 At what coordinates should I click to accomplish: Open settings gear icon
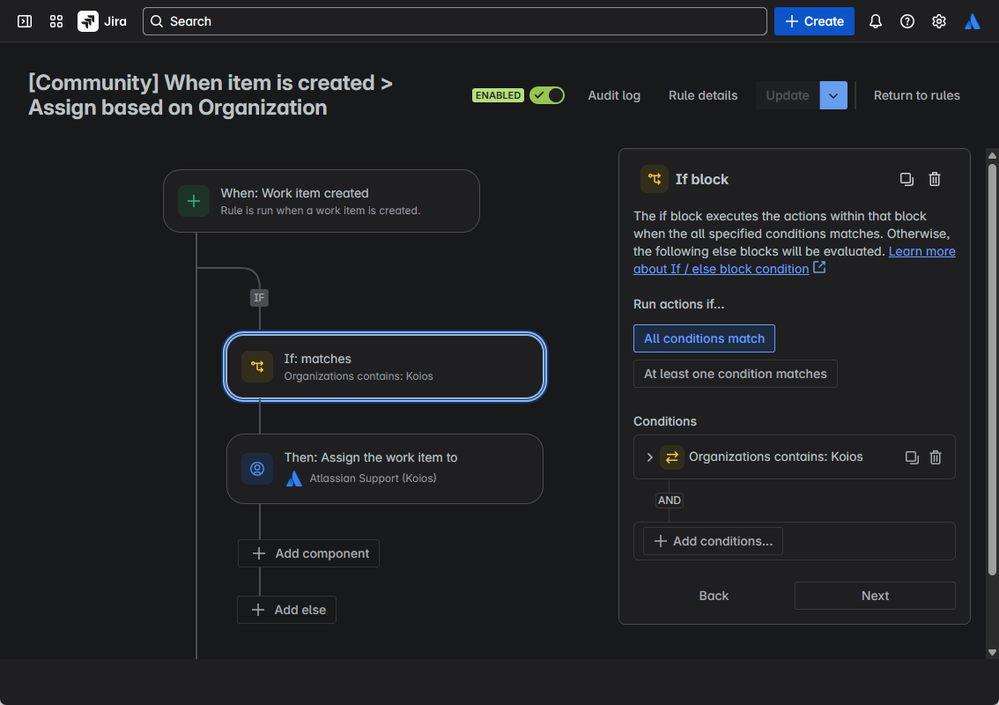(x=939, y=22)
